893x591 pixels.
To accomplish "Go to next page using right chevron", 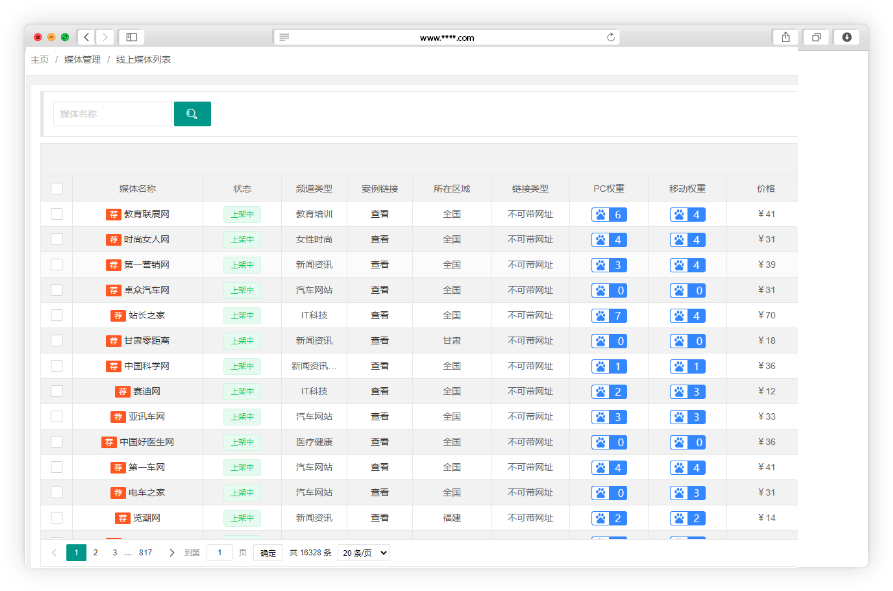I will coord(171,552).
